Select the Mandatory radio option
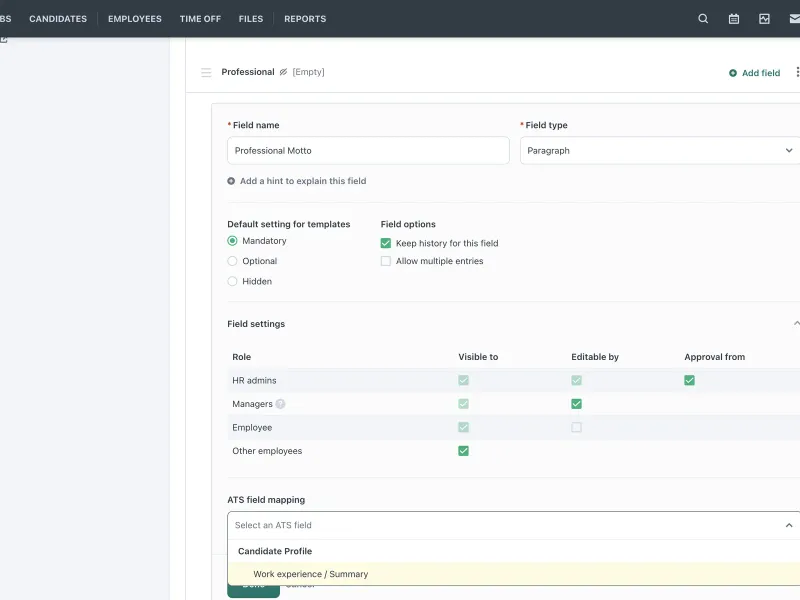800x600 pixels. (x=232, y=241)
